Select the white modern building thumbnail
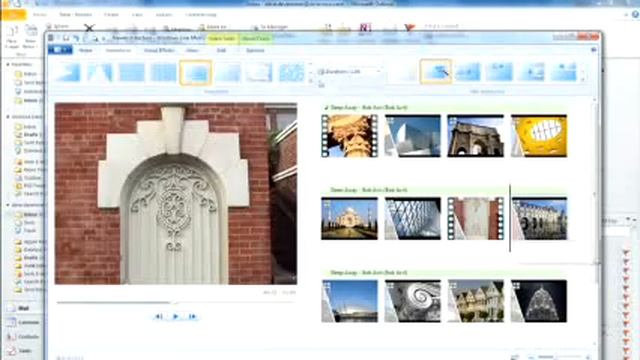This screenshot has height=360, width=640. click(x=413, y=136)
